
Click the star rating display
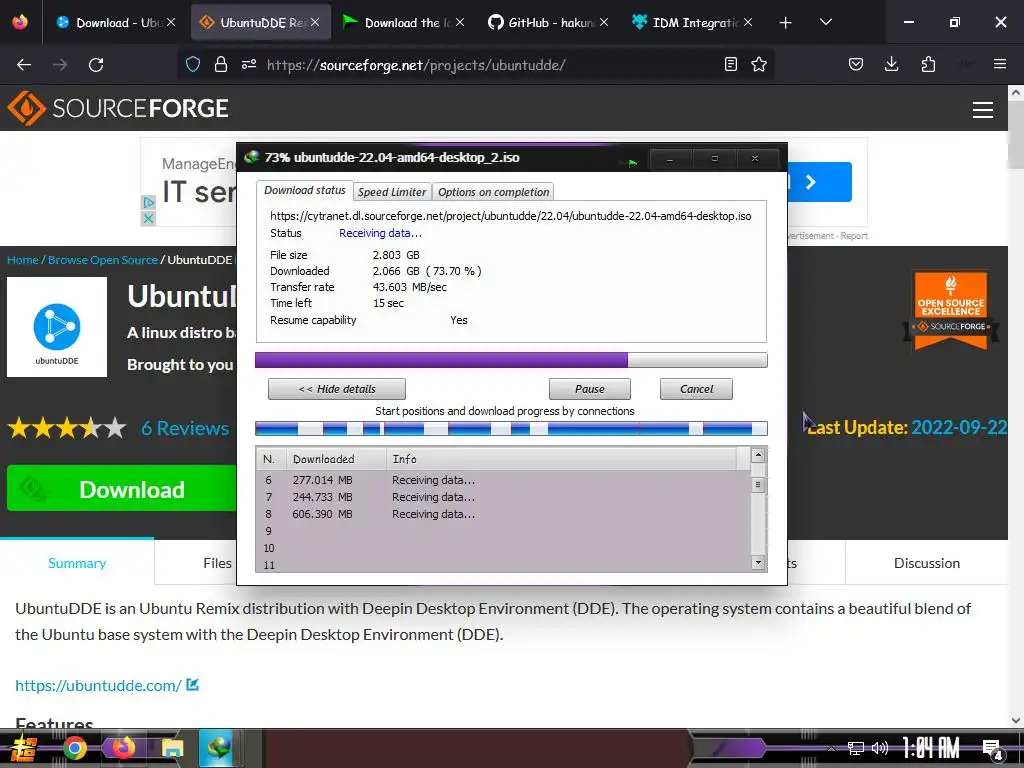[x=67, y=428]
